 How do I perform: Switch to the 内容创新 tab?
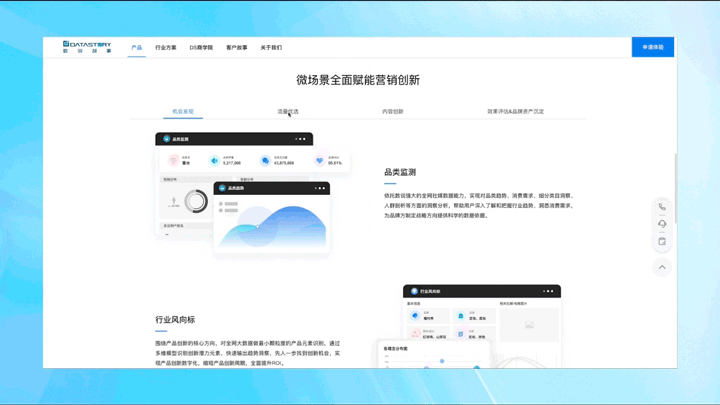pos(393,112)
